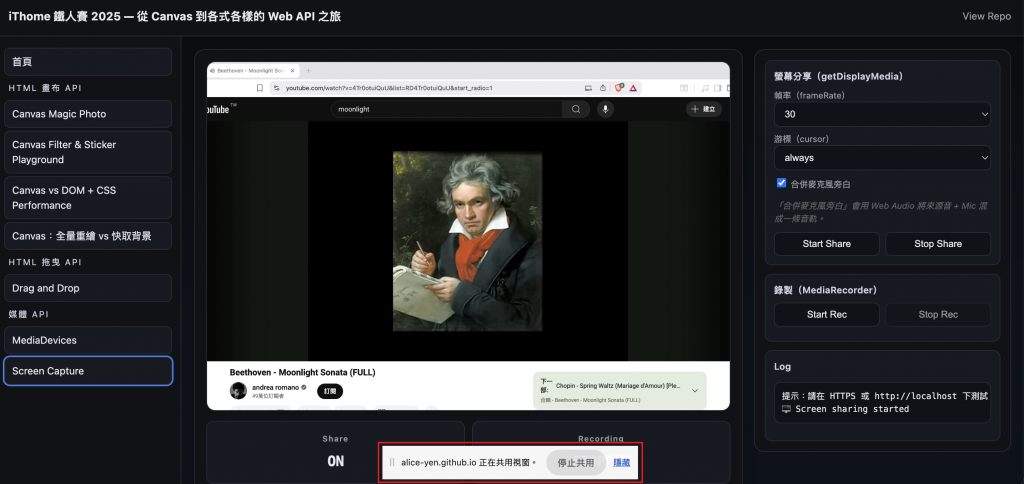Click the bookmark icon left of the URL bar
1024x484 pixels.
[259, 88]
